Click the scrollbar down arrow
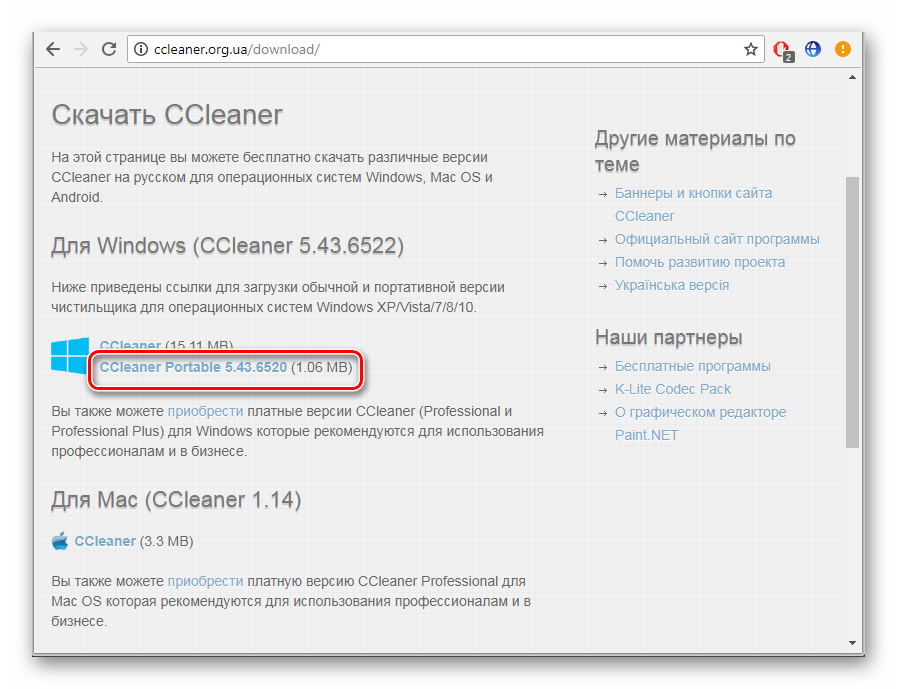This screenshot has width=897, height=689. coord(852,642)
